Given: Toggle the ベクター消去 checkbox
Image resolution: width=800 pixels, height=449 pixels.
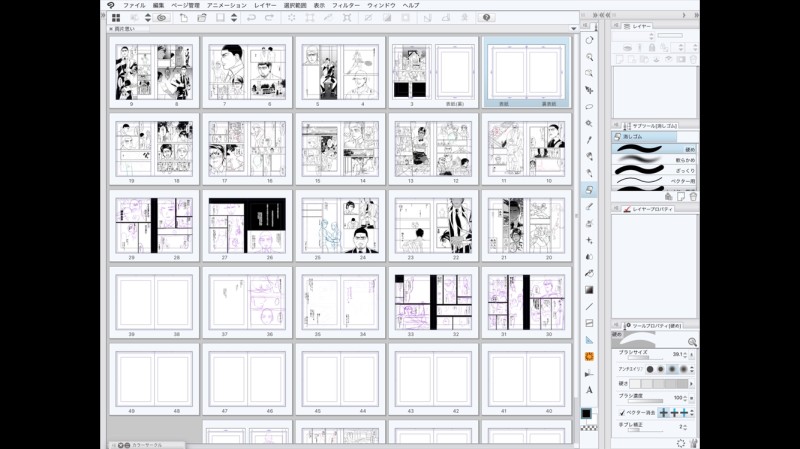Looking at the screenshot, I should (x=621, y=412).
